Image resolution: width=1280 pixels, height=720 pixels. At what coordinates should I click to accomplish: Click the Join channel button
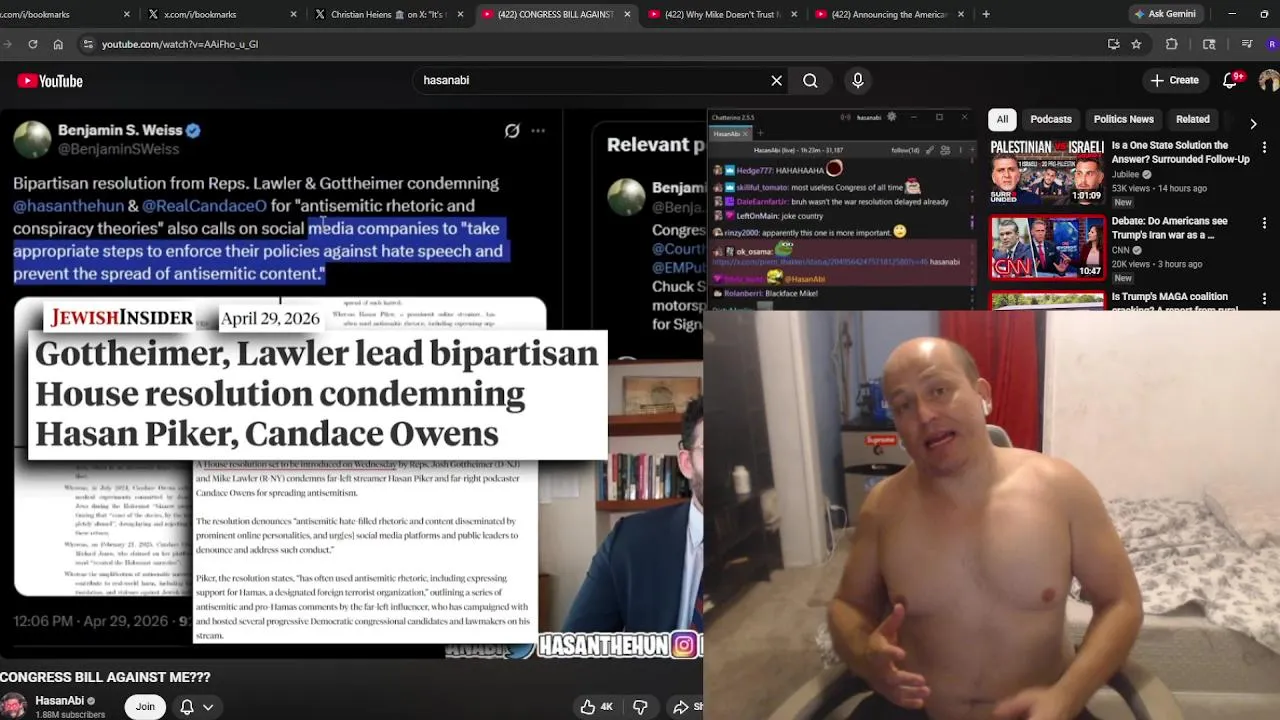[145, 706]
